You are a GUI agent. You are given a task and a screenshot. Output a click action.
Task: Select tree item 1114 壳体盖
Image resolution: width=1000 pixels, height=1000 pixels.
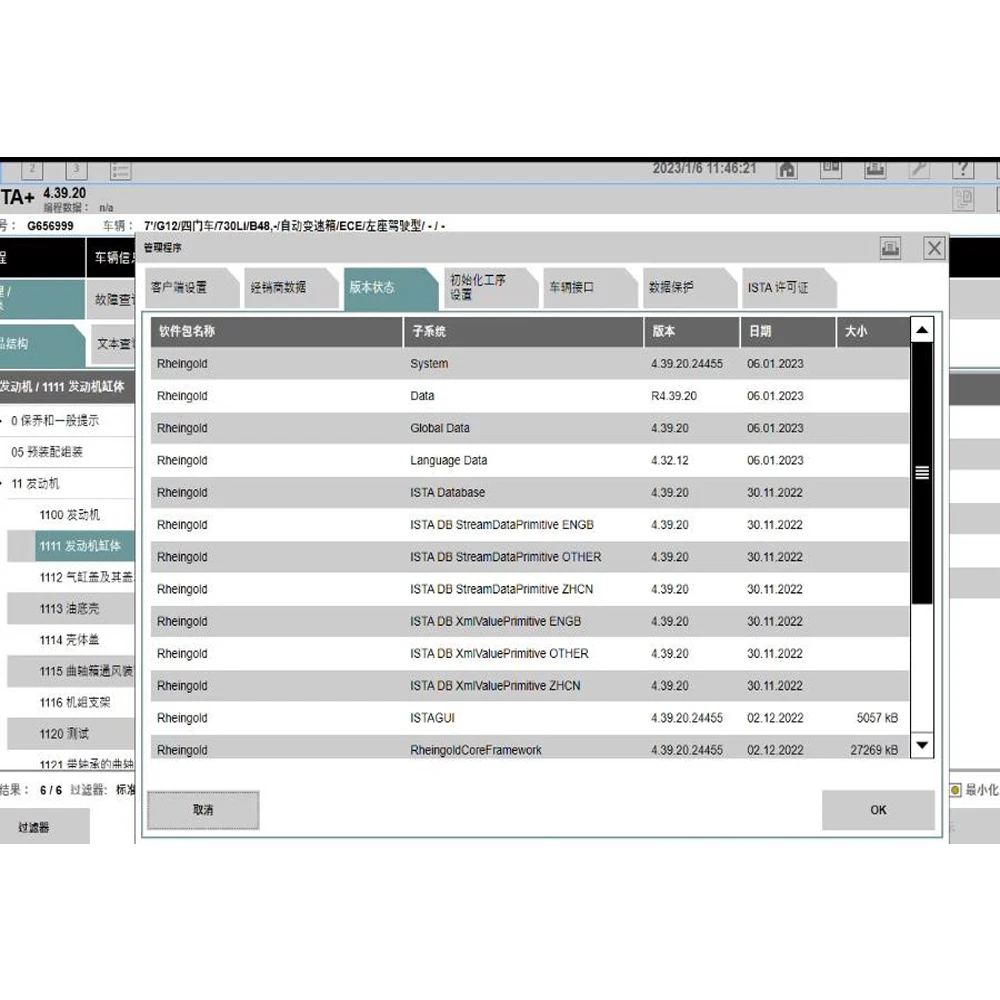(70, 640)
